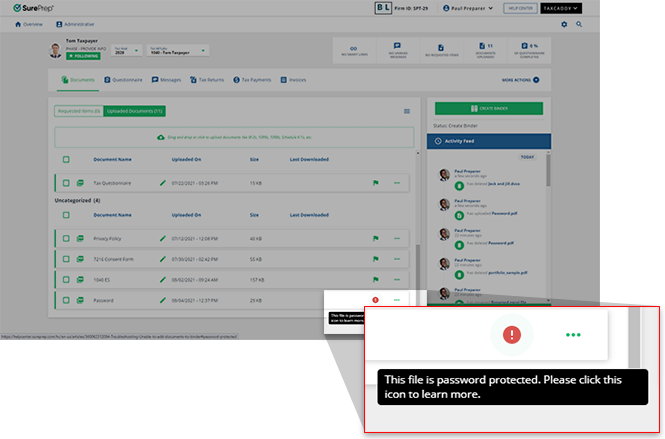The image size is (665, 439).
Task: Click the Activity Feed vertical scrollbar
Action: 548,171
